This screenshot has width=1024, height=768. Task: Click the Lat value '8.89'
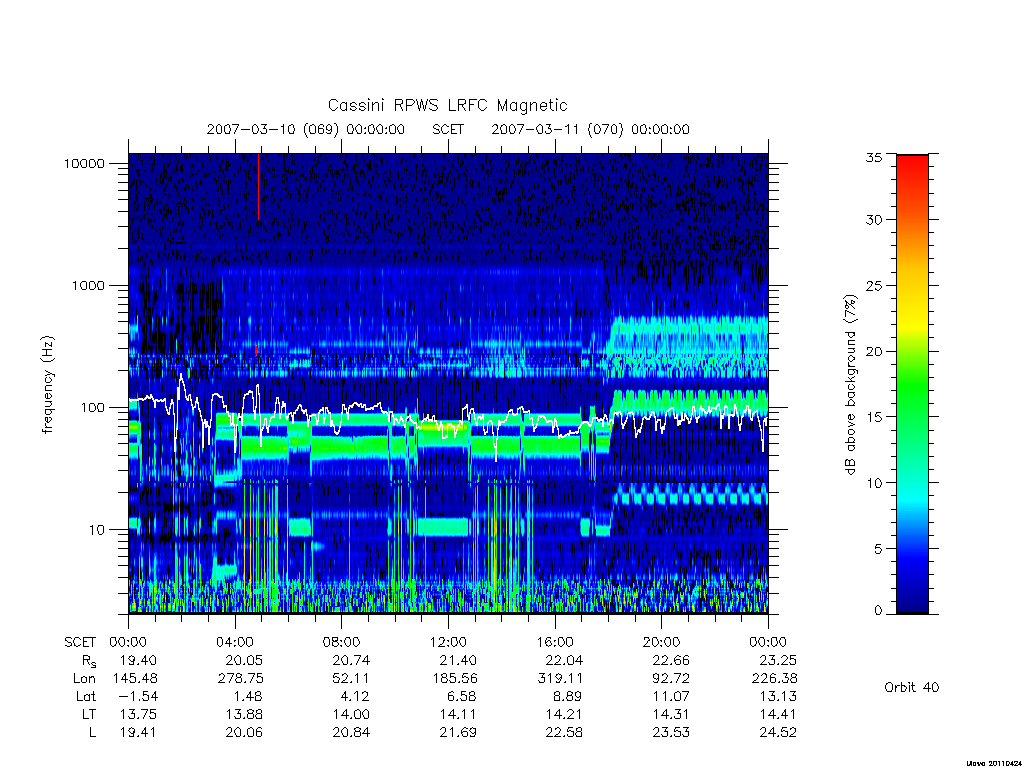pos(568,696)
